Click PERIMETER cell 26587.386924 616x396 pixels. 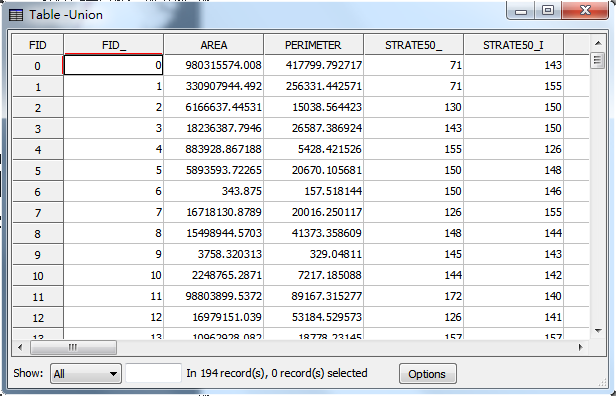click(x=313, y=128)
